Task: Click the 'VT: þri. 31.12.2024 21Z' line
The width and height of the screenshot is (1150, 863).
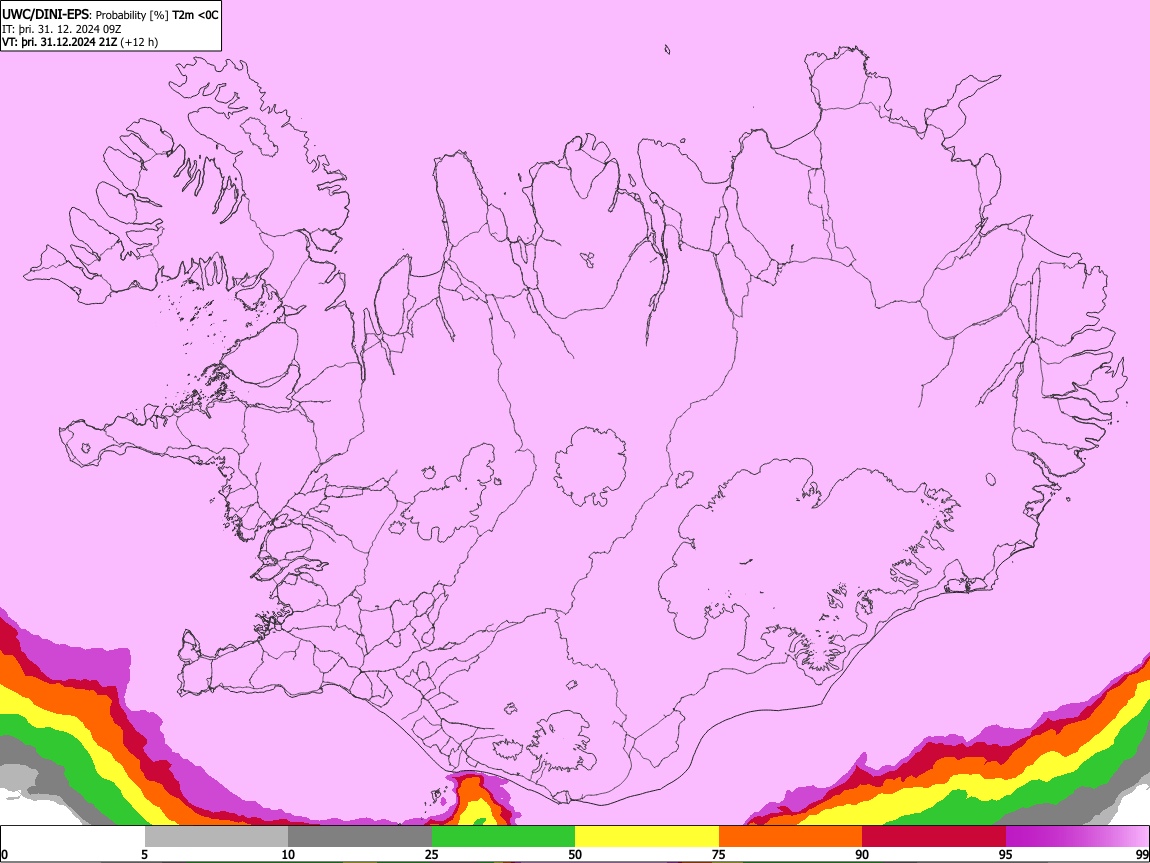Action: (x=59, y=42)
